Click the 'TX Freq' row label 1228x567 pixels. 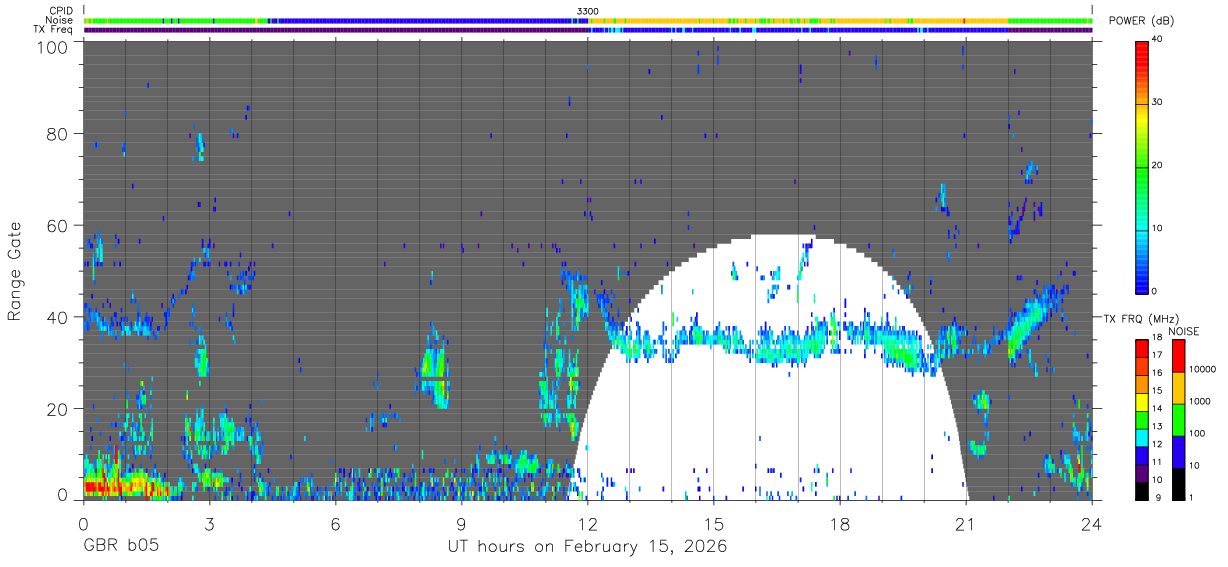tap(54, 30)
